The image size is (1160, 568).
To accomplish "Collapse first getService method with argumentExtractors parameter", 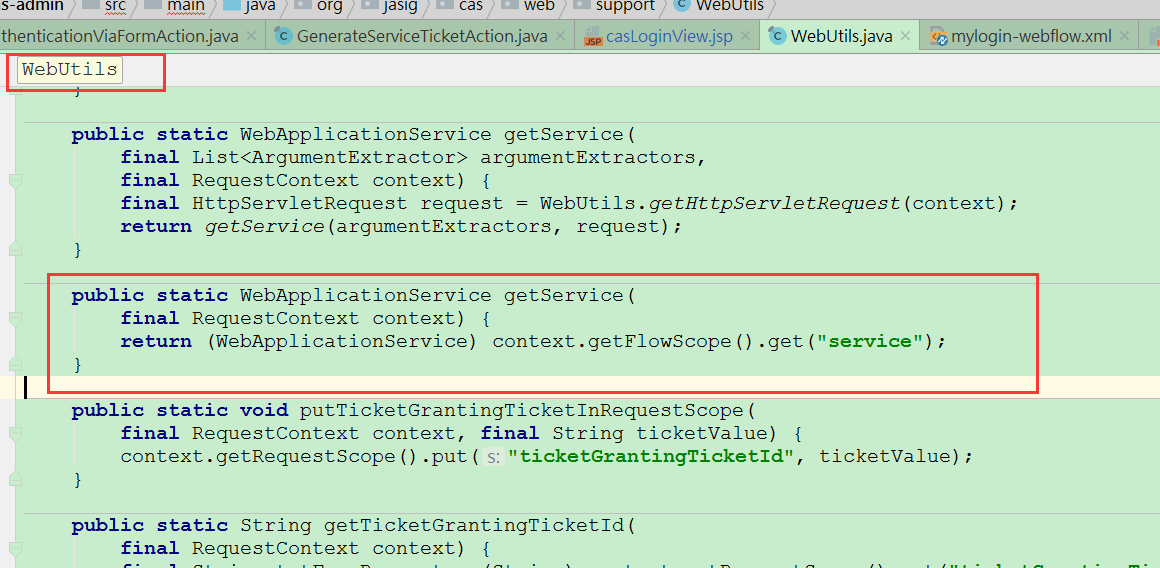I will click(16, 180).
